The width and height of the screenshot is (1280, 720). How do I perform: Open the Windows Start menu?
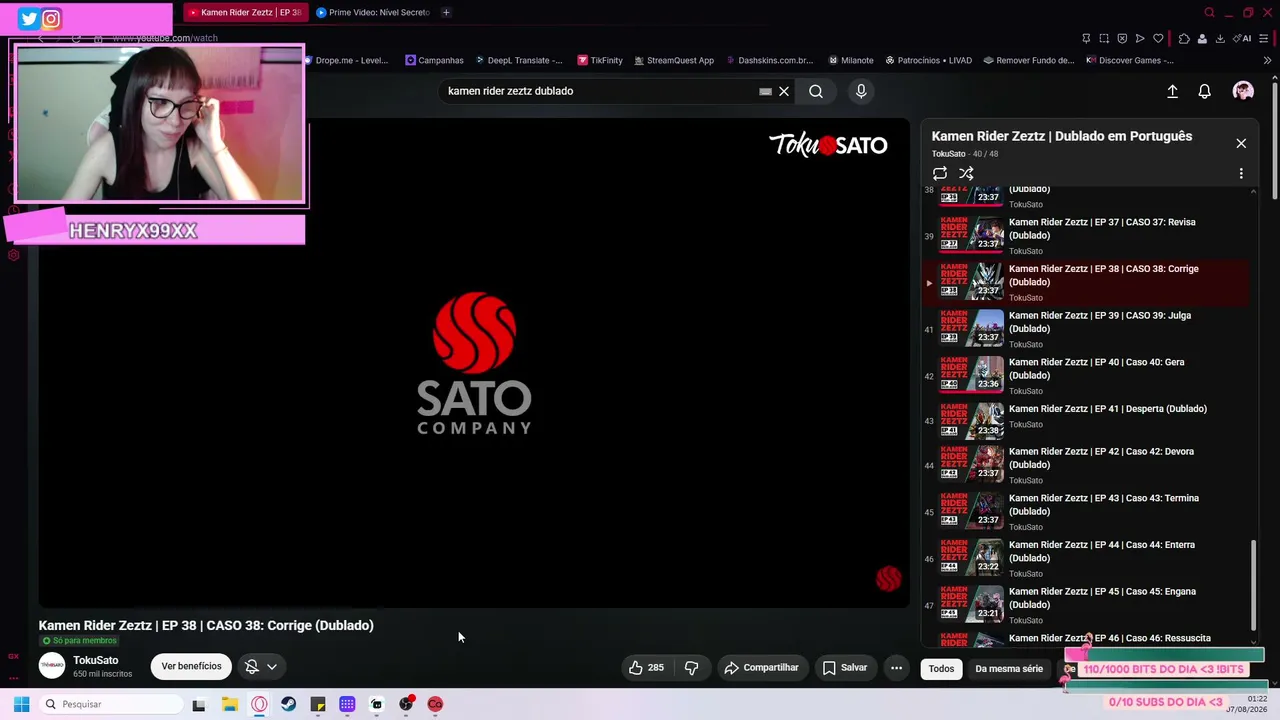tap(21, 704)
